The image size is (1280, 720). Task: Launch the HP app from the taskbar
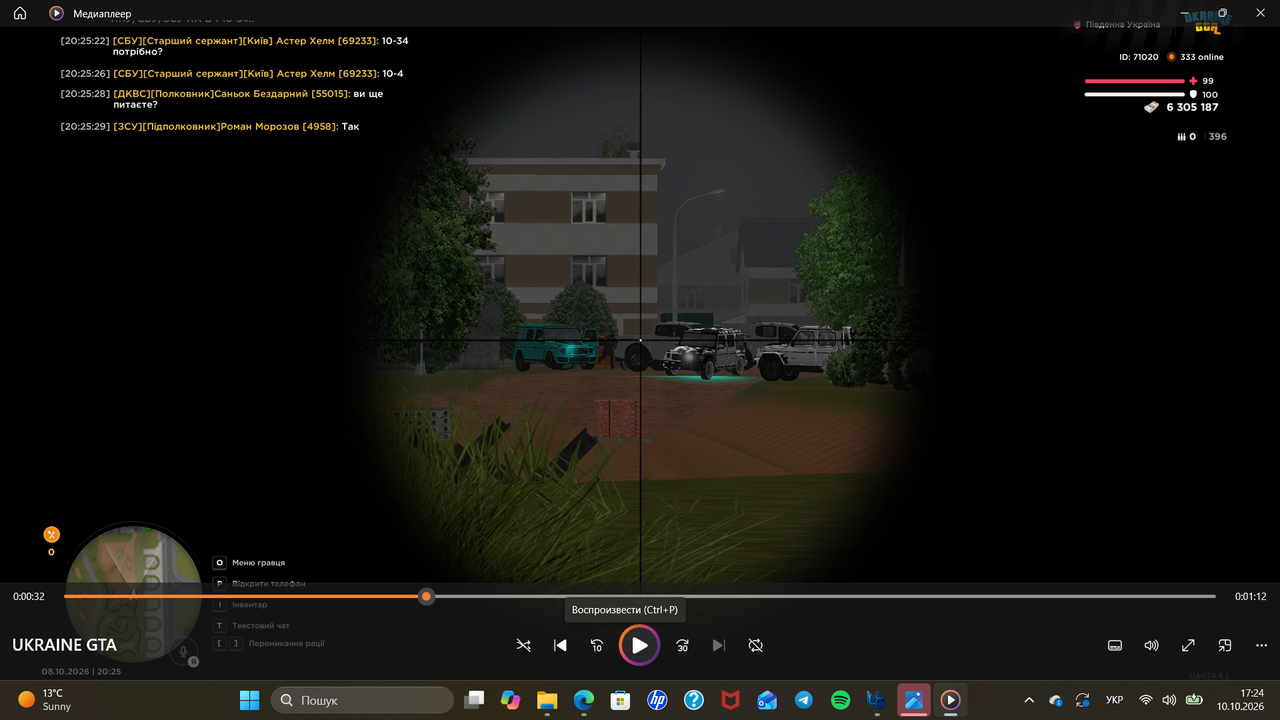click(657, 700)
